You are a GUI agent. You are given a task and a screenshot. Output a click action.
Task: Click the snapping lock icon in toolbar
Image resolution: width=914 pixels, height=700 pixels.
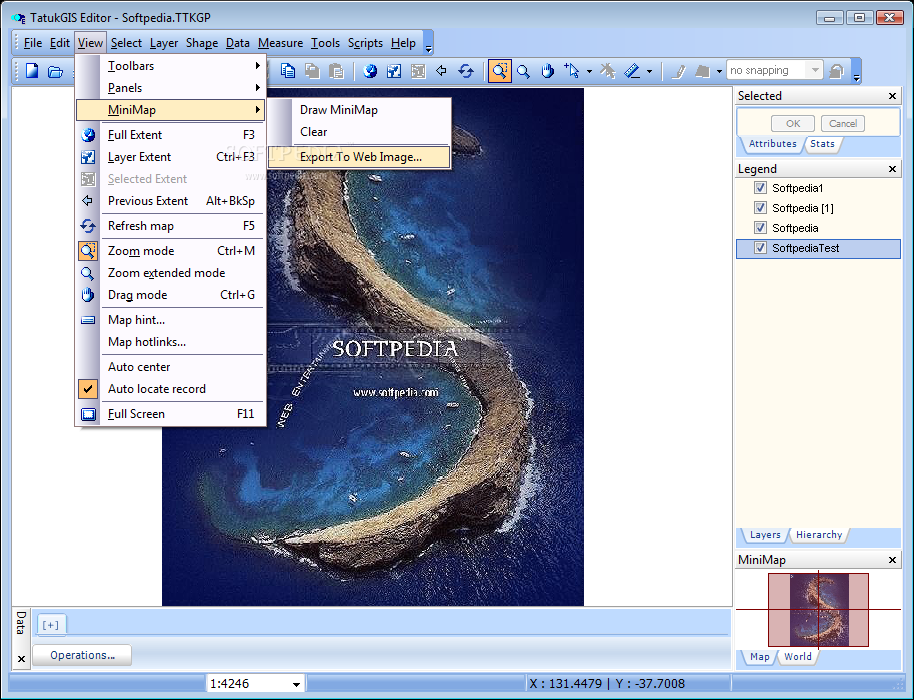click(x=836, y=71)
